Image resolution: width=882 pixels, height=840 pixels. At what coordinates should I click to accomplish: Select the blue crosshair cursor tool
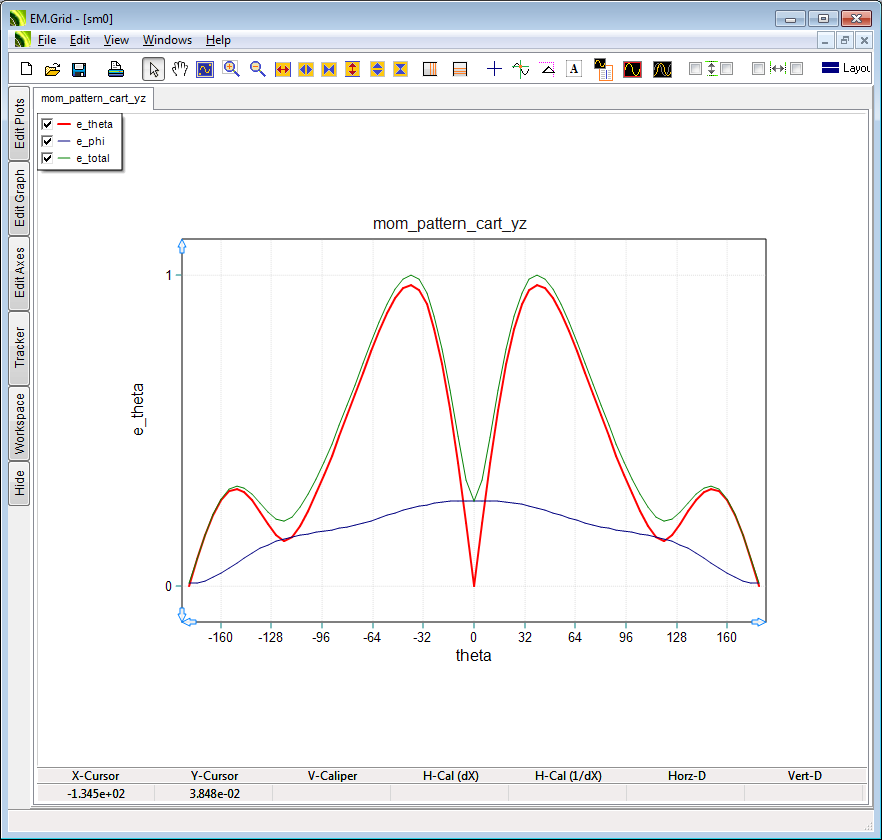tap(494, 69)
